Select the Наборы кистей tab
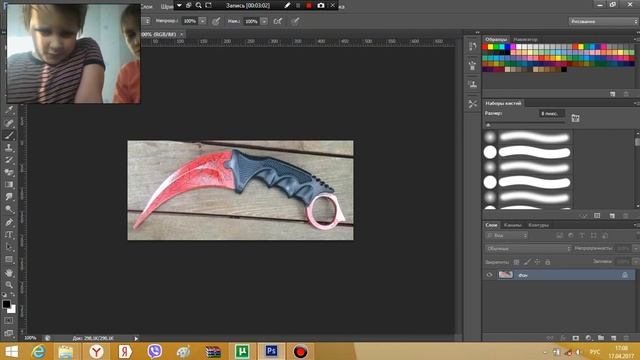The image size is (640, 360). 503,103
